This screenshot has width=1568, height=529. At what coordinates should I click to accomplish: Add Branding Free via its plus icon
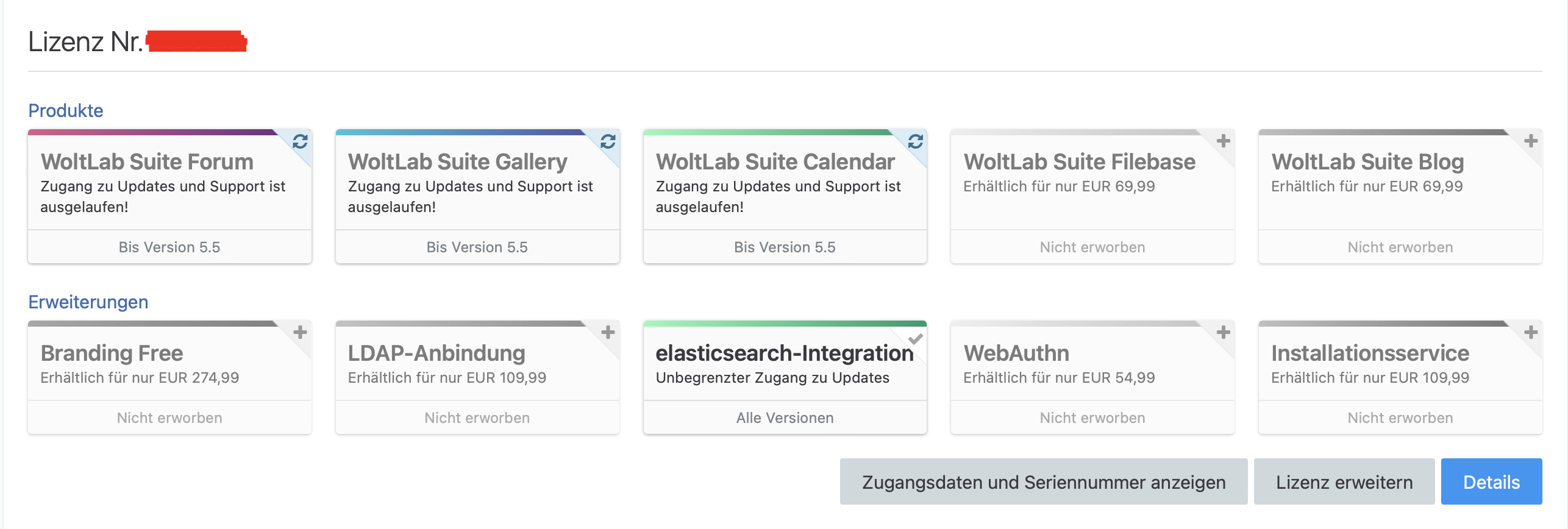300,333
